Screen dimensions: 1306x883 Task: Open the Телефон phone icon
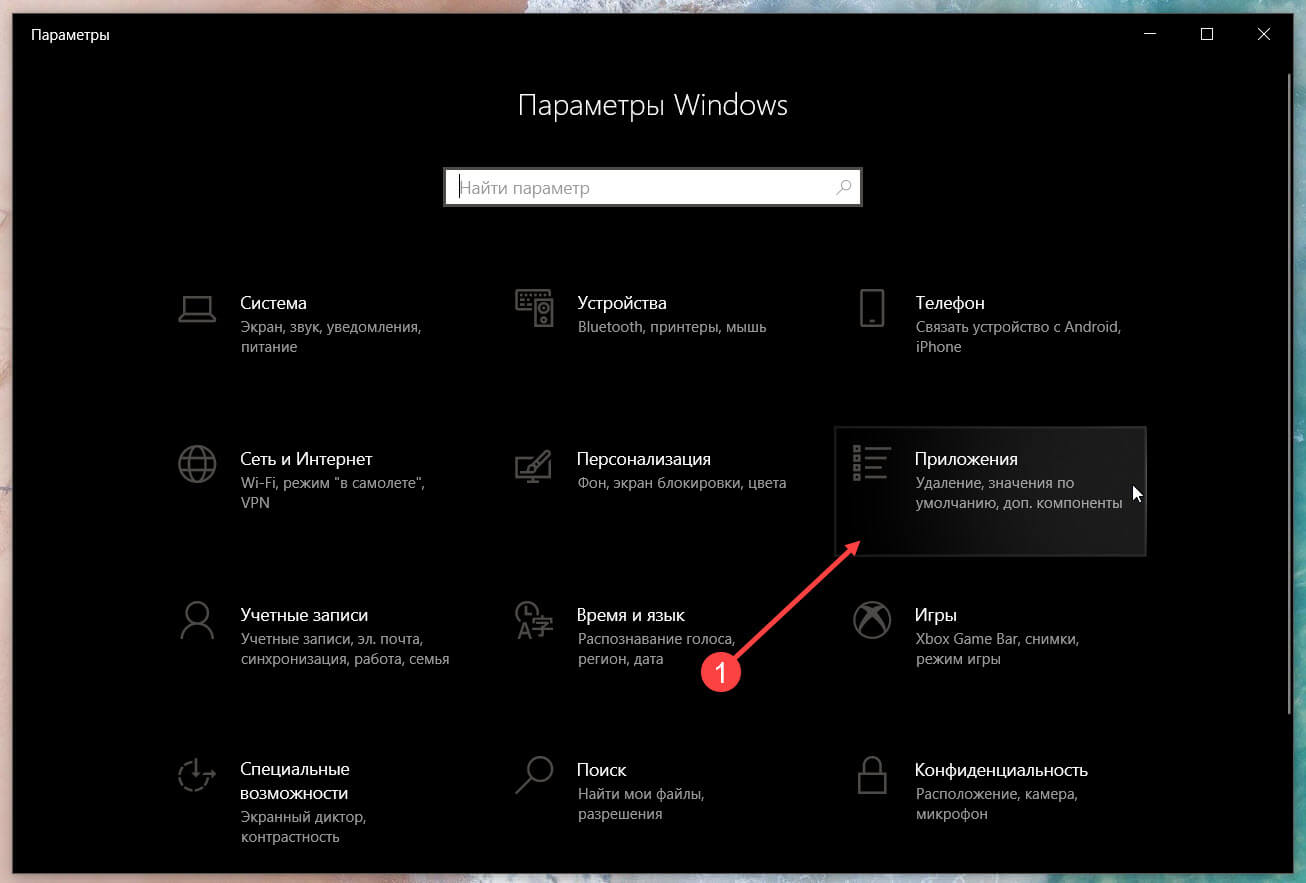pyautogui.click(x=872, y=308)
